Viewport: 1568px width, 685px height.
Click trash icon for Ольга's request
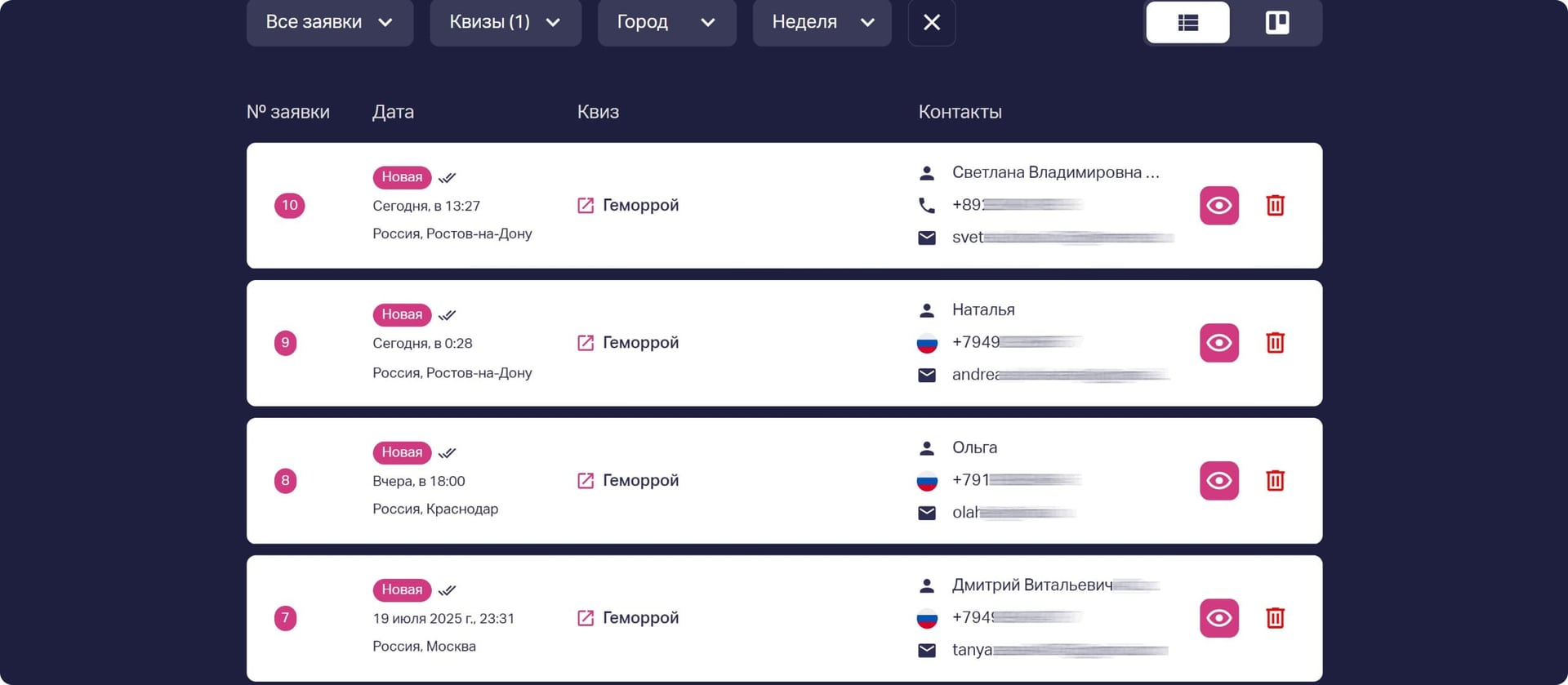point(1275,480)
